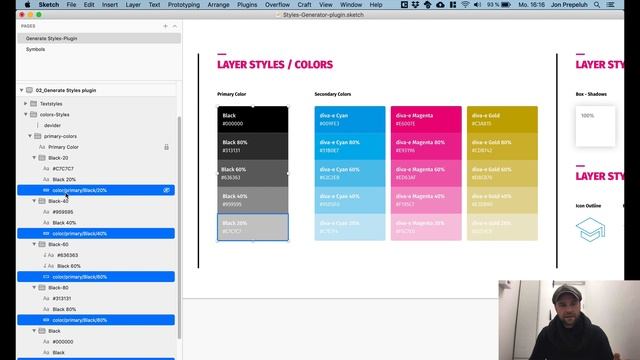Toggle lock on Primary Color layer
640x360 pixels.
click(x=167, y=147)
